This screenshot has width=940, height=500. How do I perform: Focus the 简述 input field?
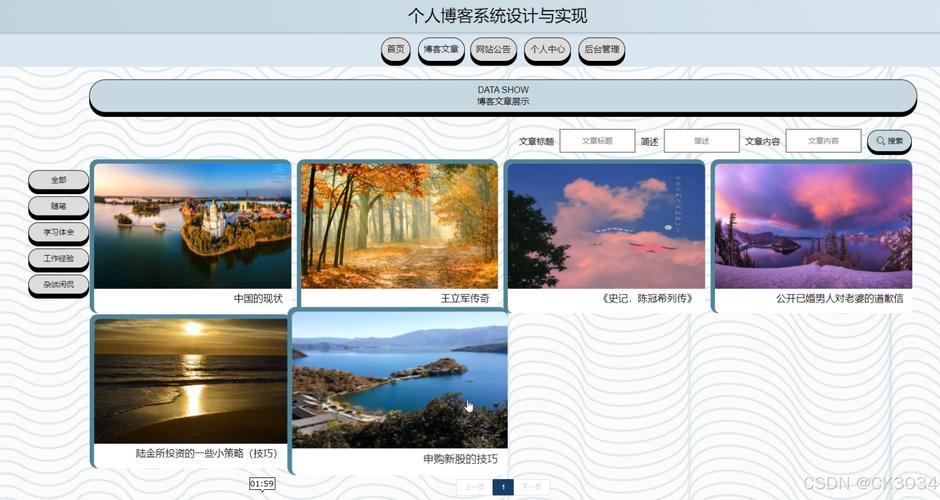701,141
